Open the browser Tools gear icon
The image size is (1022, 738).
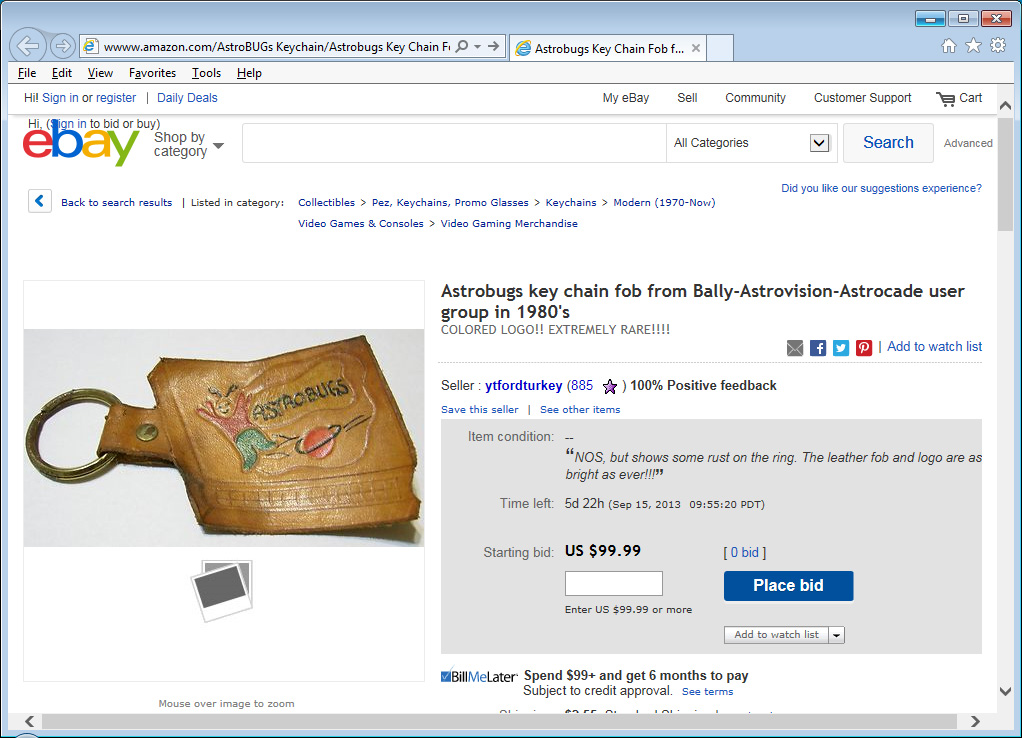tap(997, 46)
